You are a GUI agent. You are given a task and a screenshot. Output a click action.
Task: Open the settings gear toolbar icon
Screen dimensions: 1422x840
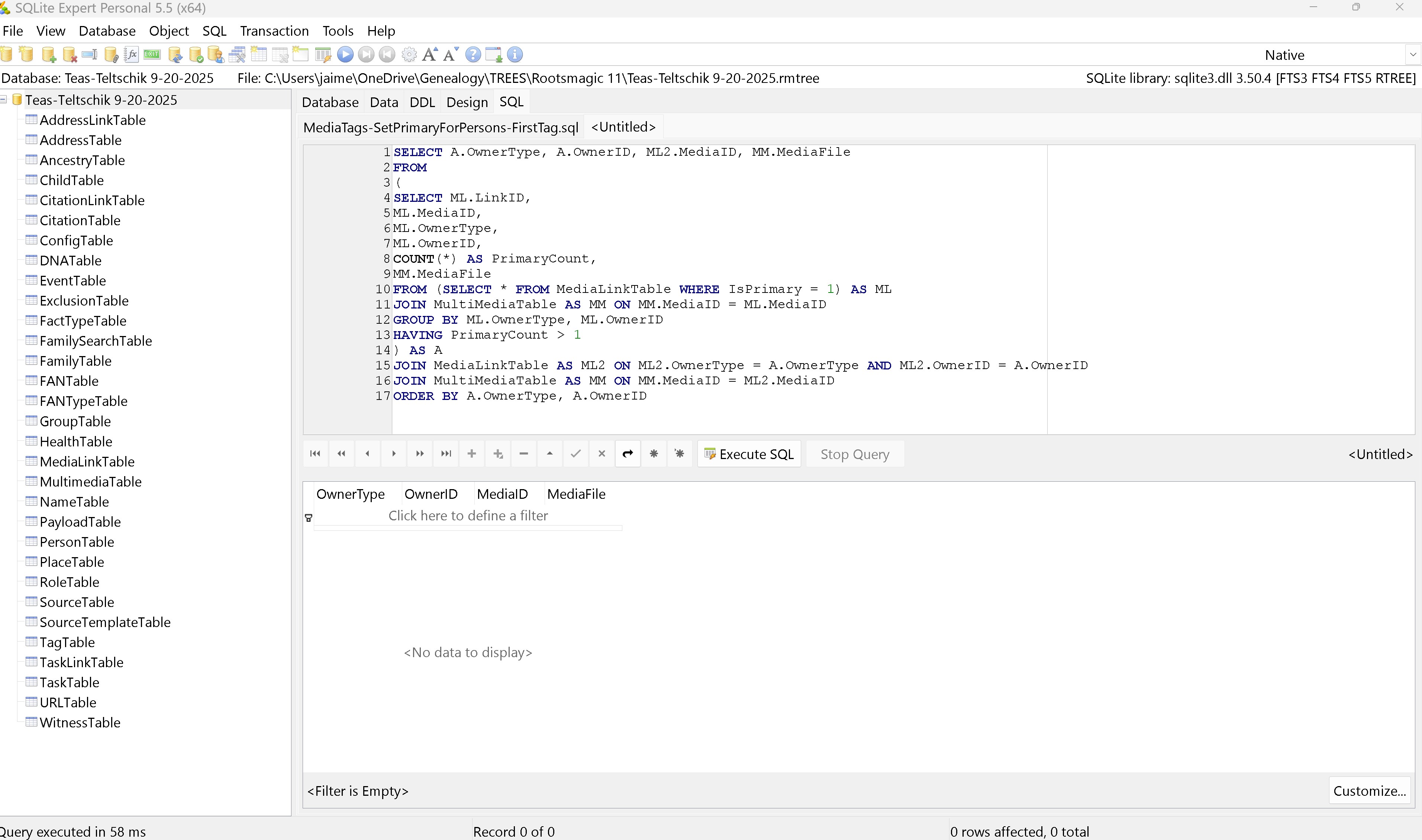point(409,55)
